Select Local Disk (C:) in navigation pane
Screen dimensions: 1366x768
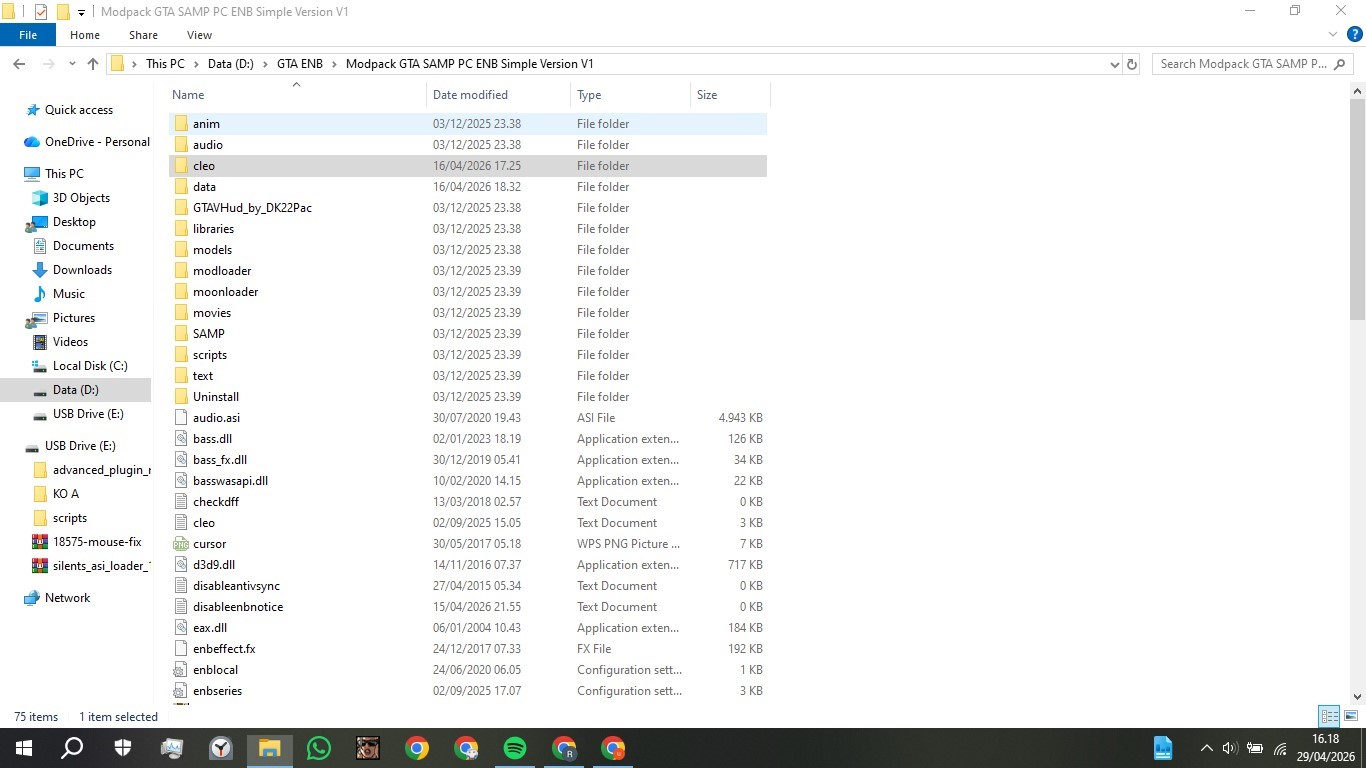point(90,366)
